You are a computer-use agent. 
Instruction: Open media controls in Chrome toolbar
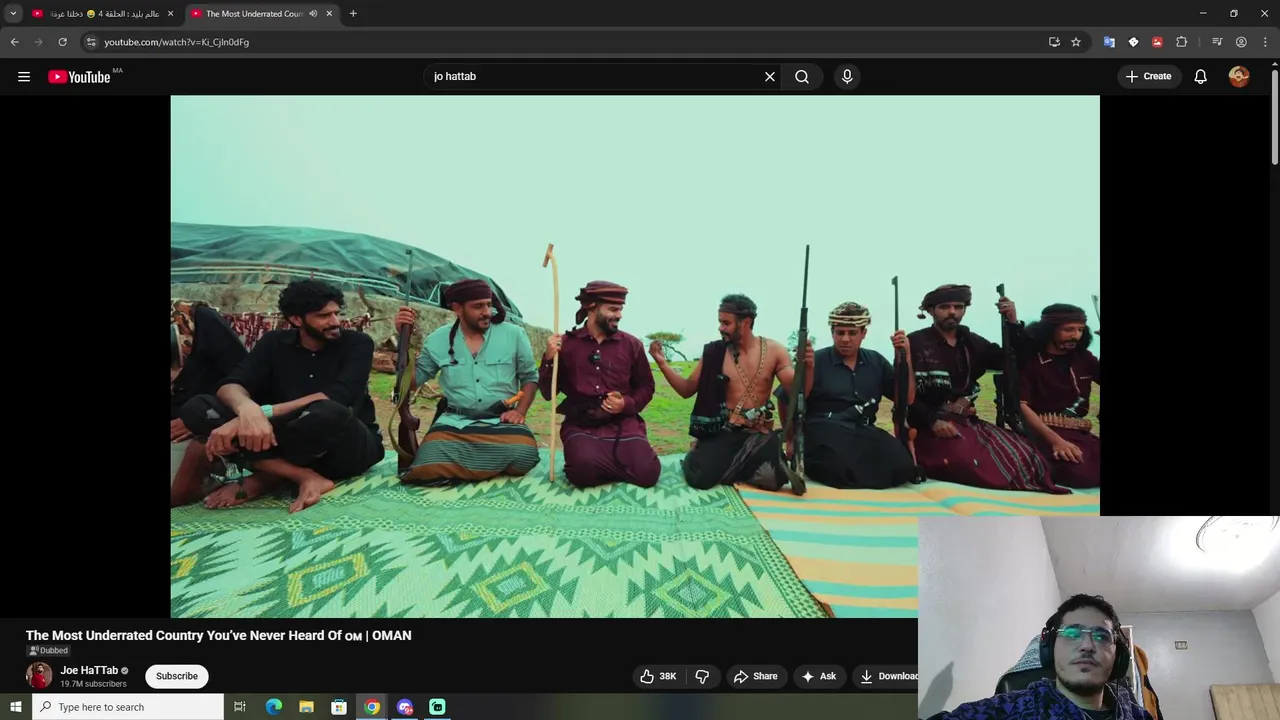pyautogui.click(x=1217, y=42)
